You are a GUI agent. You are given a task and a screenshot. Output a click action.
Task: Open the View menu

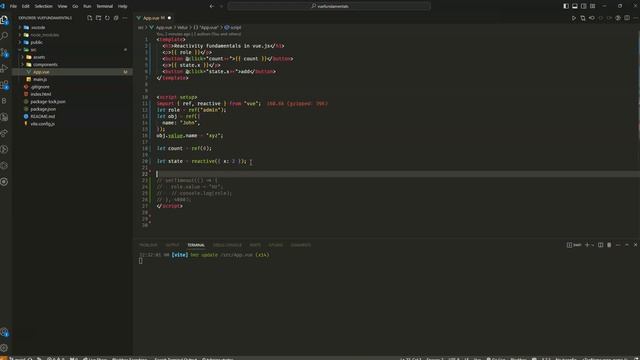(x=62, y=6)
